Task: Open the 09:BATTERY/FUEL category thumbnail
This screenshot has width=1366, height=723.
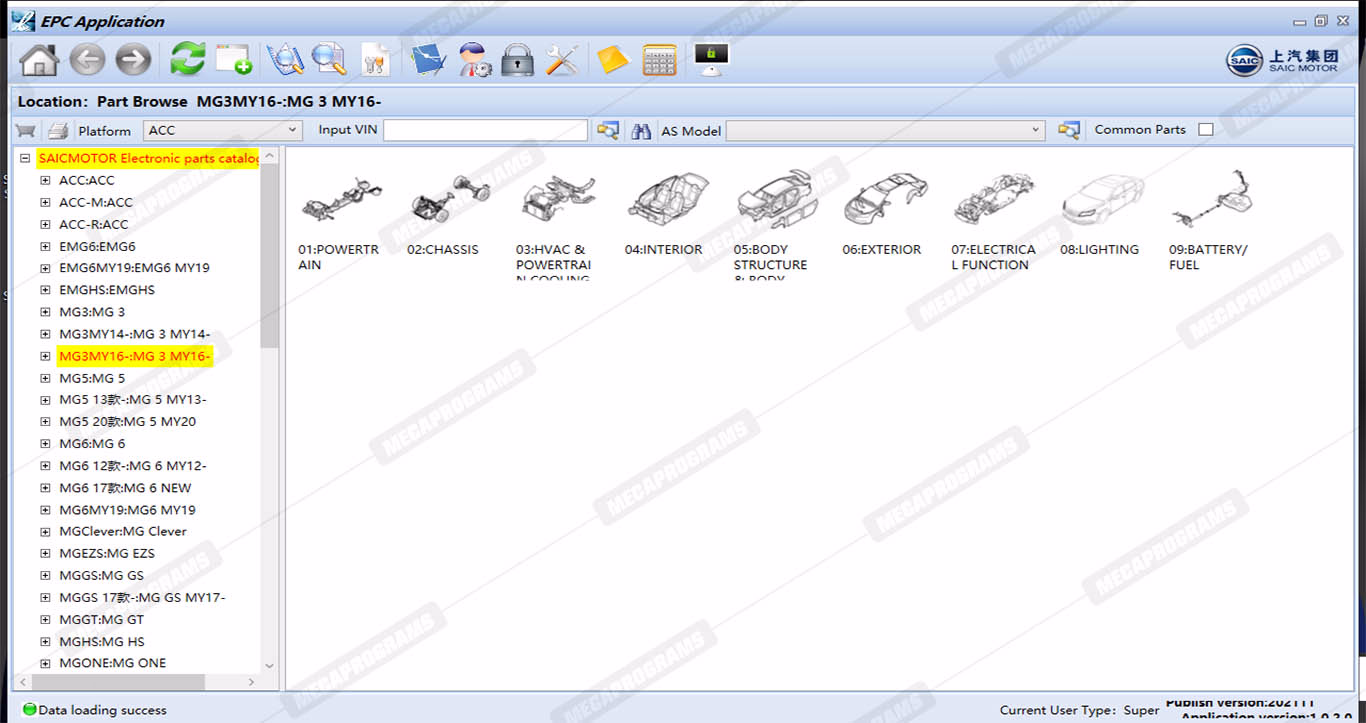Action: pos(1212,199)
